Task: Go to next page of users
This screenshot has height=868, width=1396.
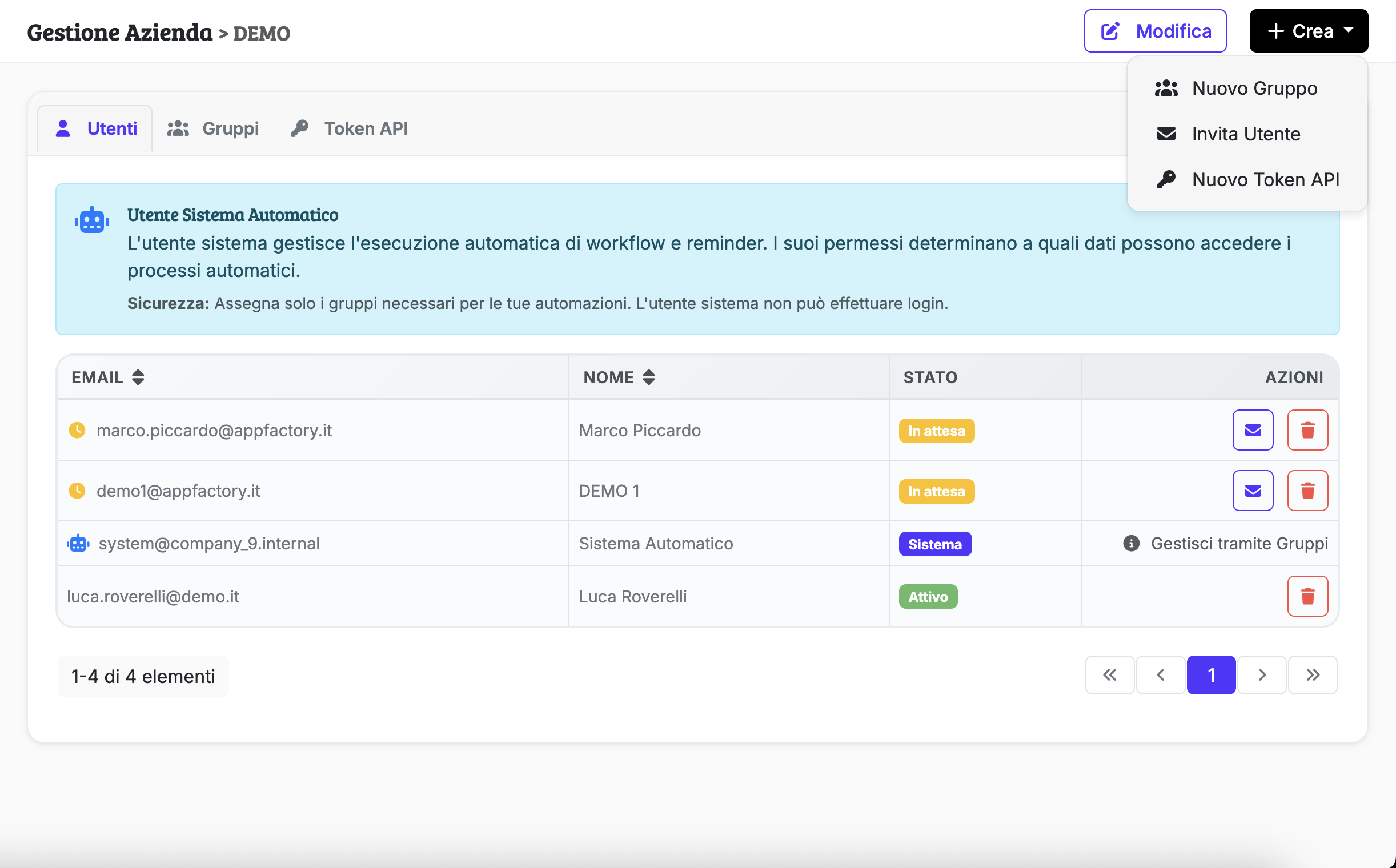Action: click(x=1262, y=675)
